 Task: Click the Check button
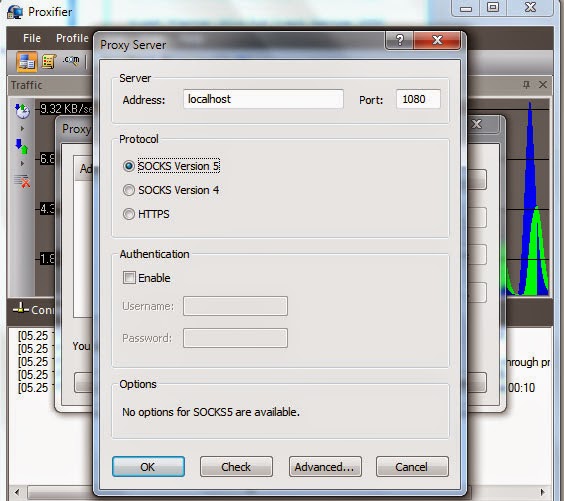(x=236, y=466)
